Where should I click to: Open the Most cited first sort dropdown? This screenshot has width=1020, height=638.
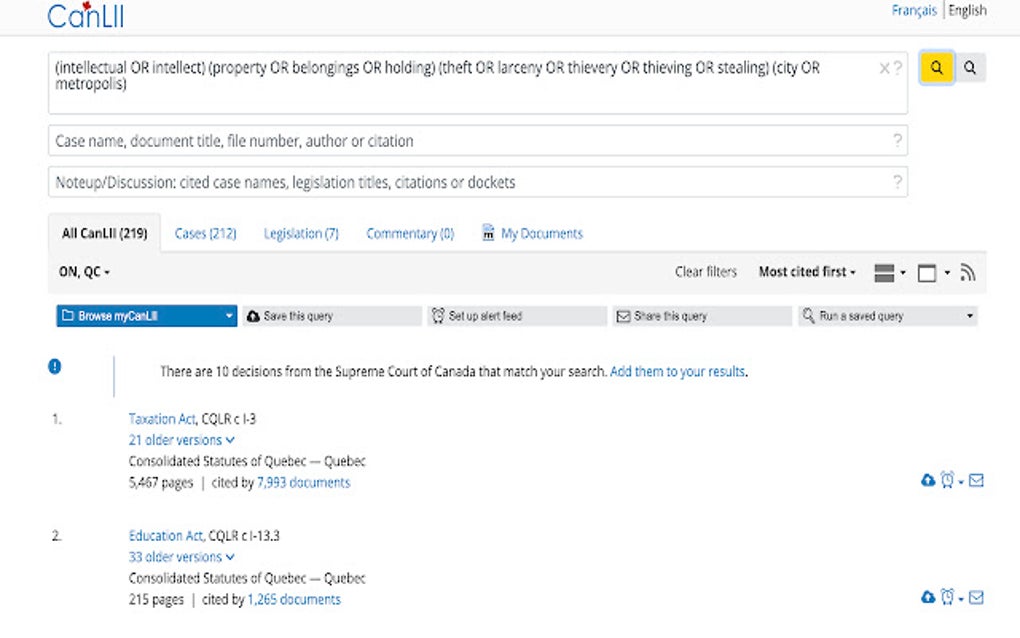pyautogui.click(x=805, y=271)
